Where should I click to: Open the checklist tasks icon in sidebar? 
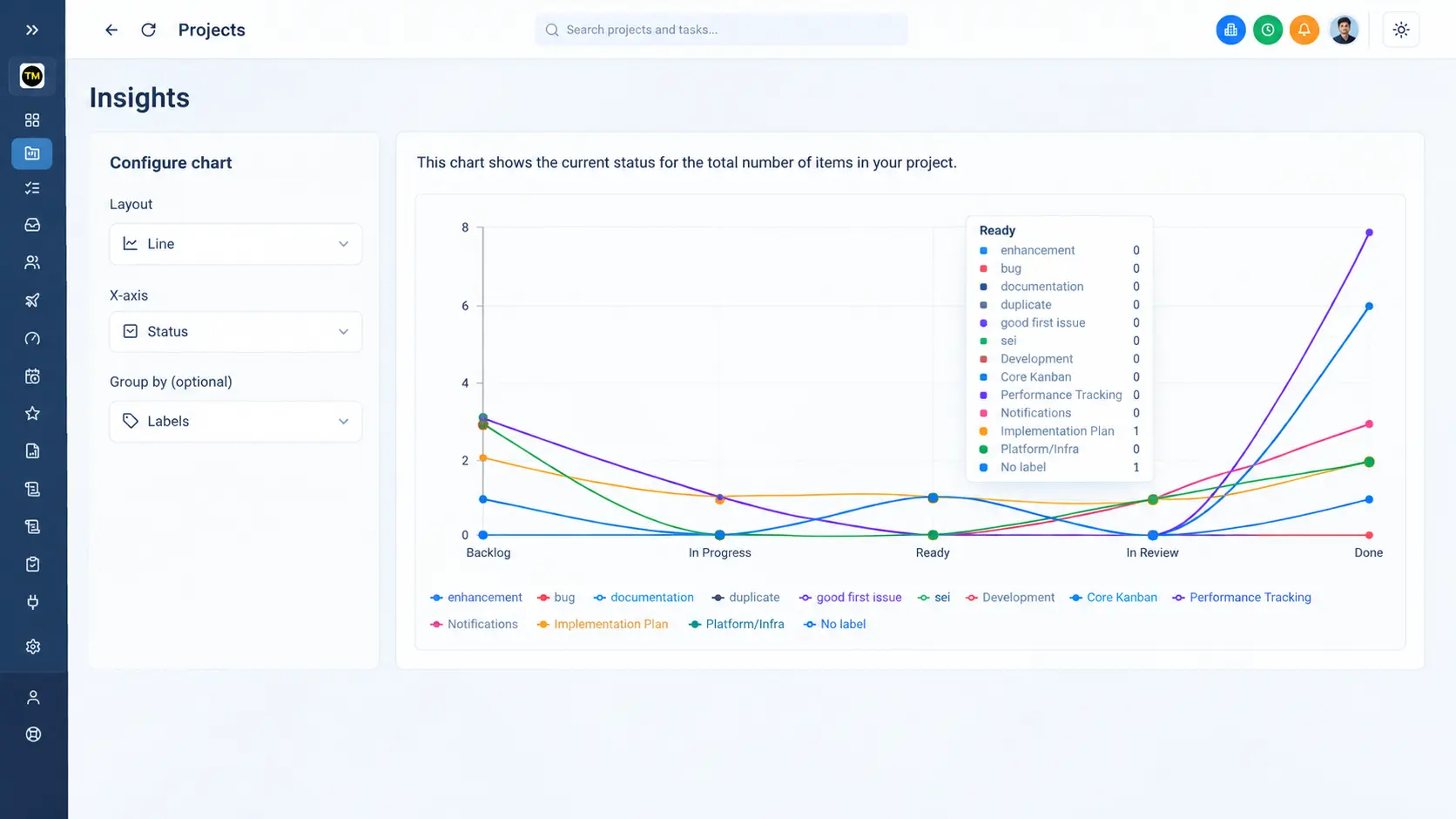click(32, 188)
